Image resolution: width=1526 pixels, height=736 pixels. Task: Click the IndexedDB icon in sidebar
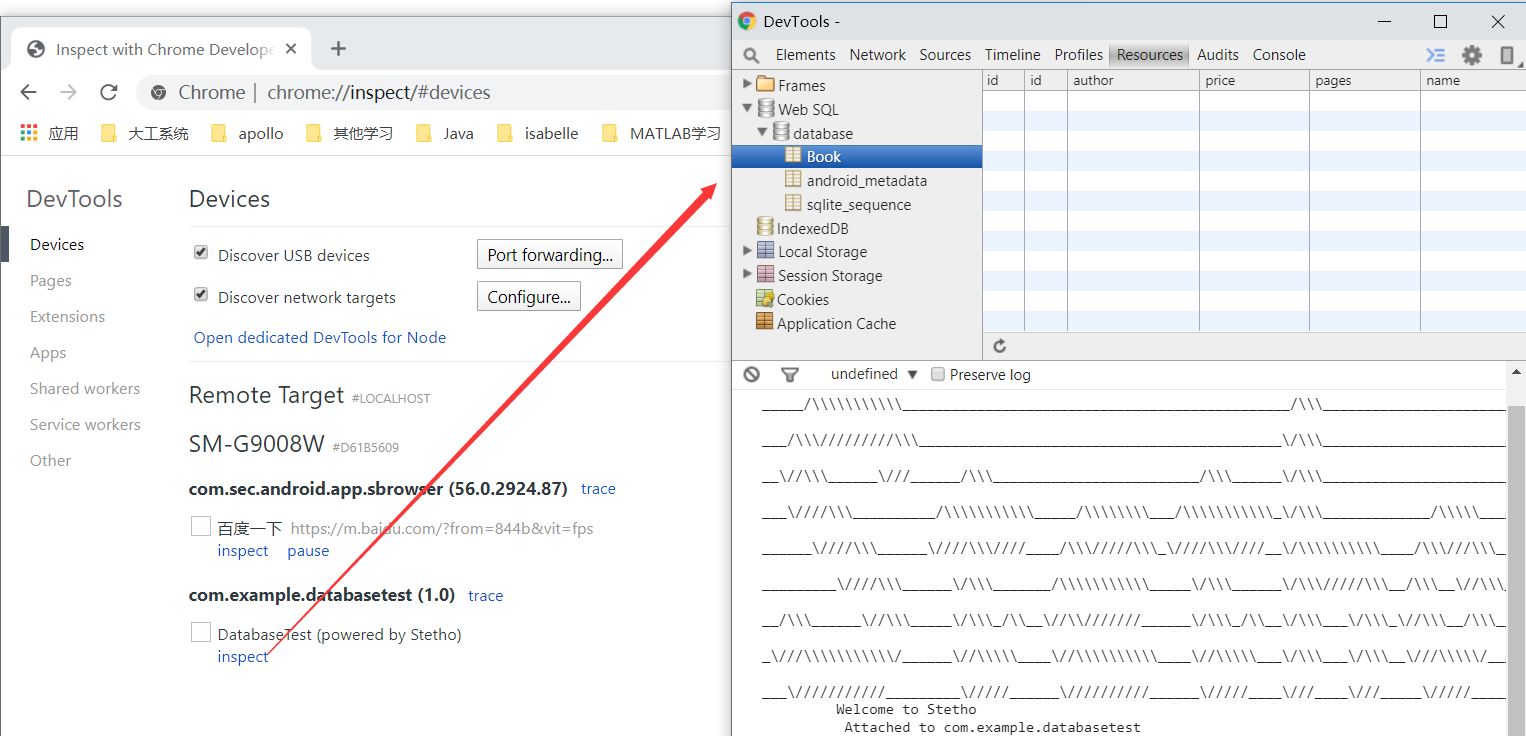[x=765, y=228]
